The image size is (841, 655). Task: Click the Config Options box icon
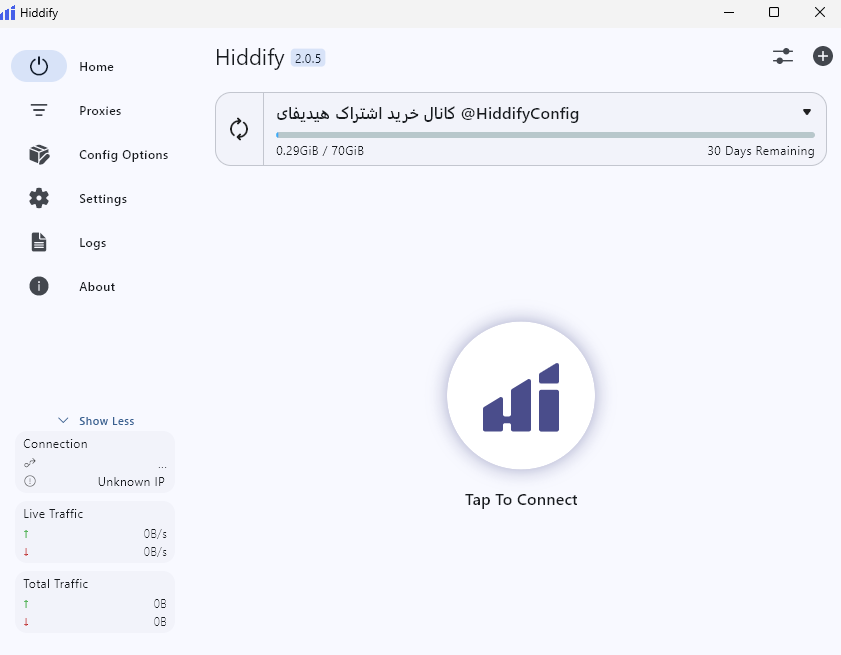point(39,155)
